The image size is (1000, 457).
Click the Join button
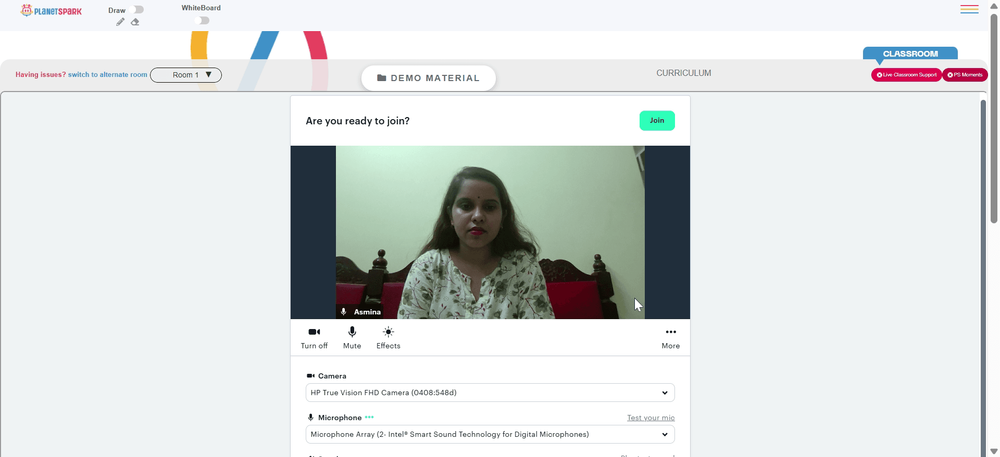click(657, 120)
